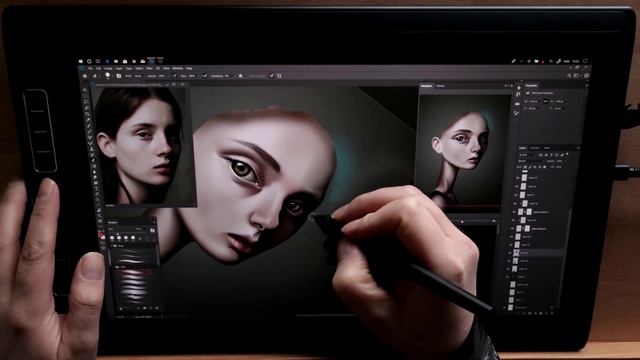Toggle layer filtering on/off switch
The width and height of the screenshot is (640, 360).
click(x=567, y=154)
